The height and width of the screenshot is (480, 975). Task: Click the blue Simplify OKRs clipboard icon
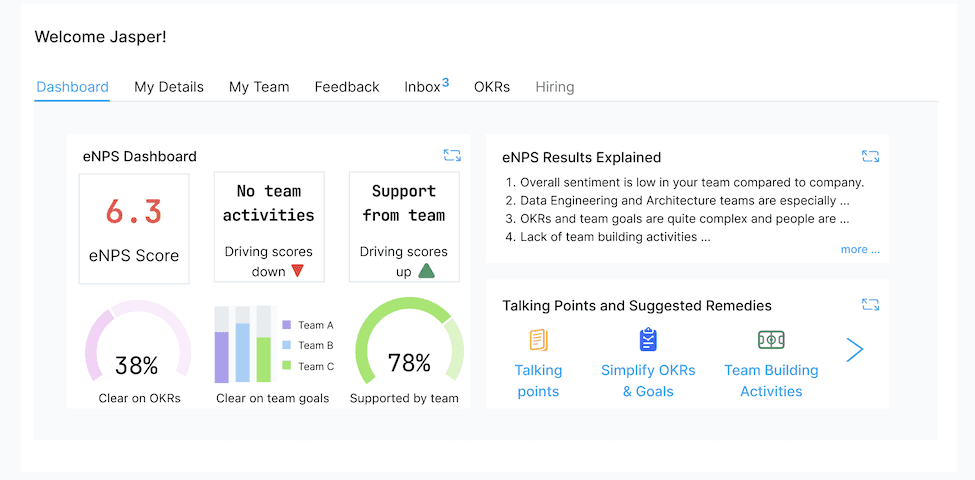click(648, 339)
